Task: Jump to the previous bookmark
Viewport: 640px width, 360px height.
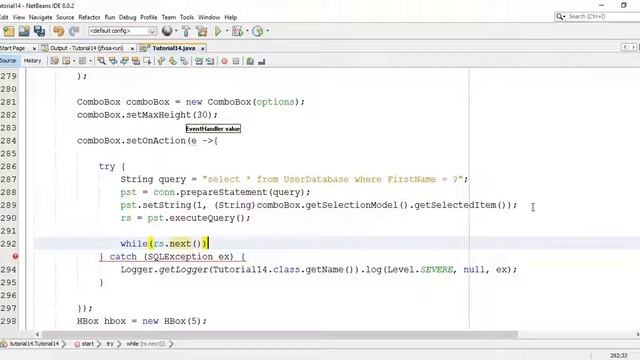Action: pos(161,61)
